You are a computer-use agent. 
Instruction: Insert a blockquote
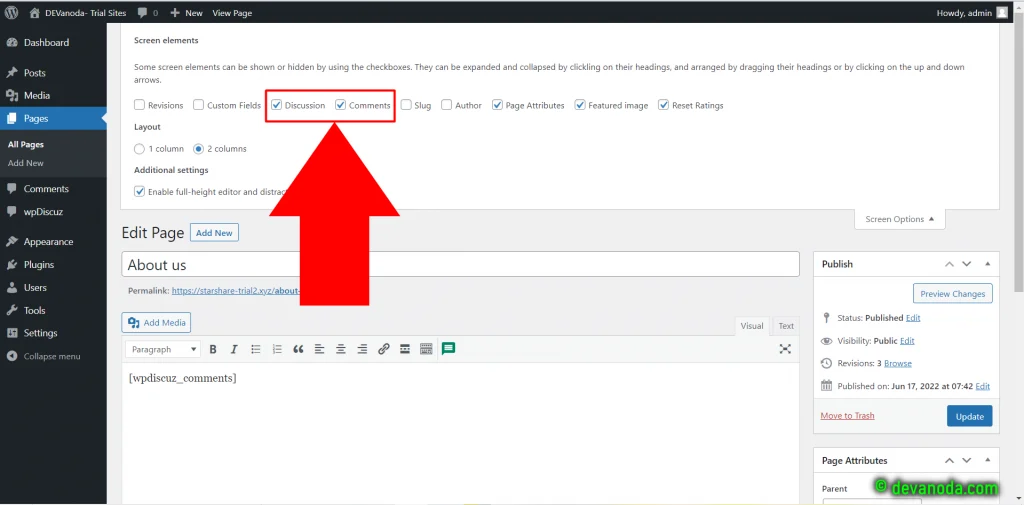[298, 350]
